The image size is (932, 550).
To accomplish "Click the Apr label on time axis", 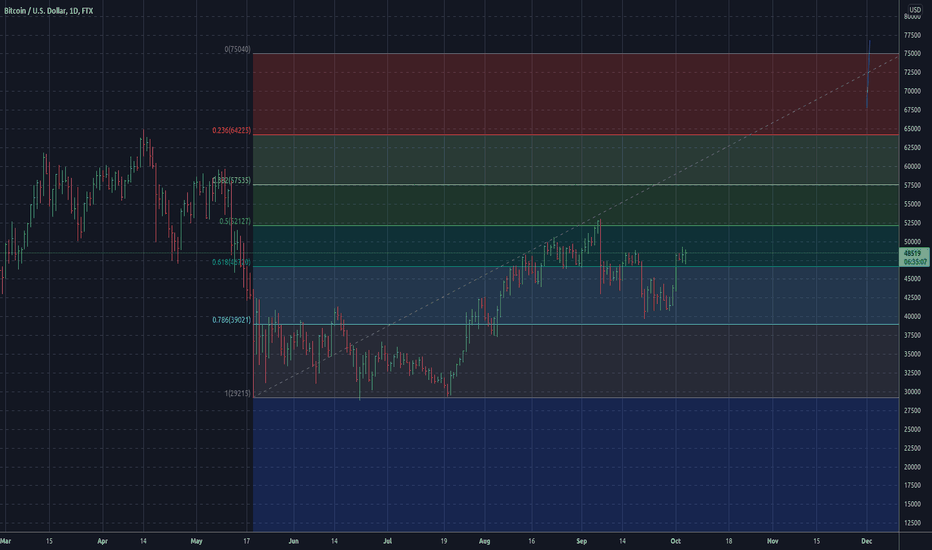I will click(103, 541).
